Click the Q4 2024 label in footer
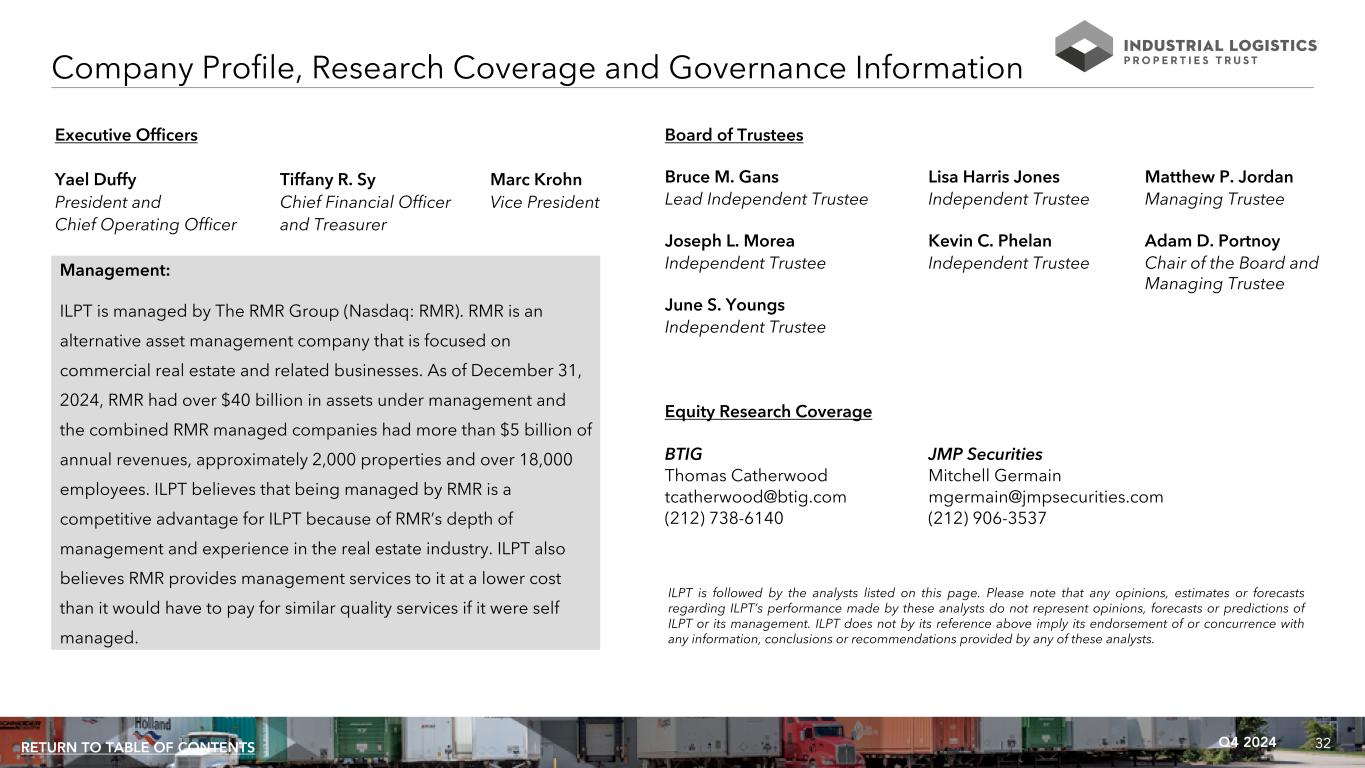 tap(1247, 742)
